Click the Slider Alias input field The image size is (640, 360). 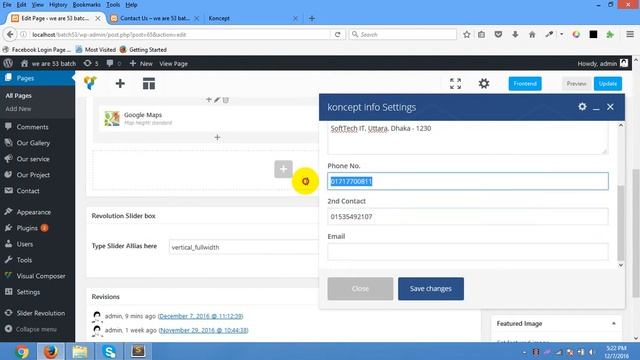(x=244, y=247)
